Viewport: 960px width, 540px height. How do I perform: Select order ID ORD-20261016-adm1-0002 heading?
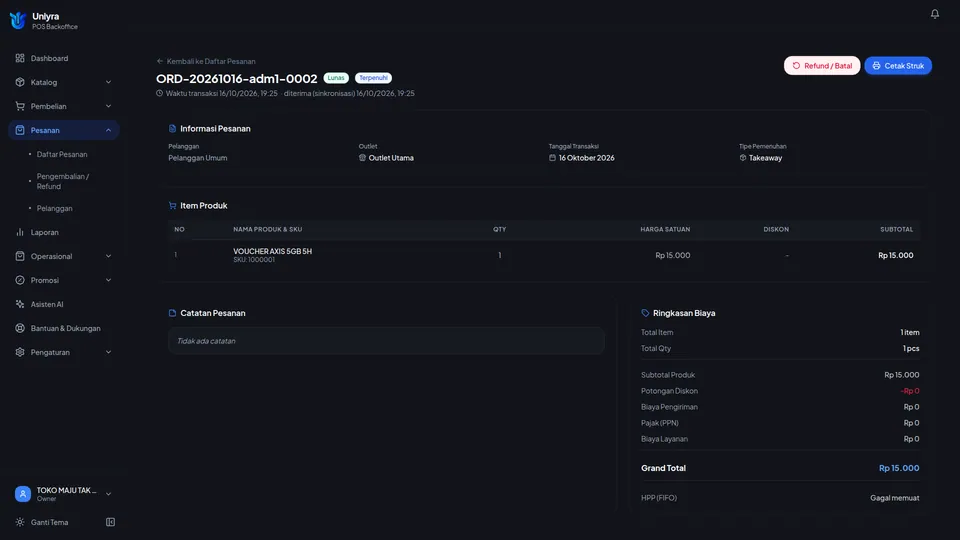(236, 78)
